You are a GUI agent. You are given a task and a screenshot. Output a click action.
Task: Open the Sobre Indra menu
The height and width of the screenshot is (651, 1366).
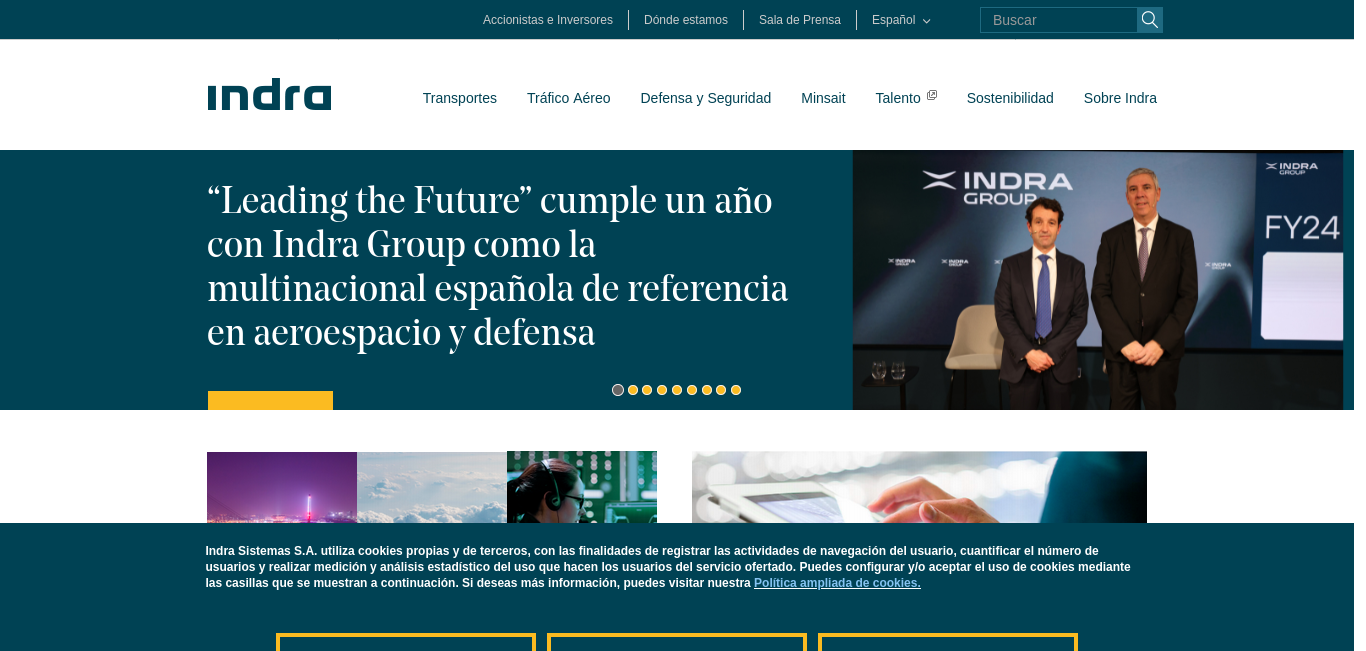[x=1120, y=98]
